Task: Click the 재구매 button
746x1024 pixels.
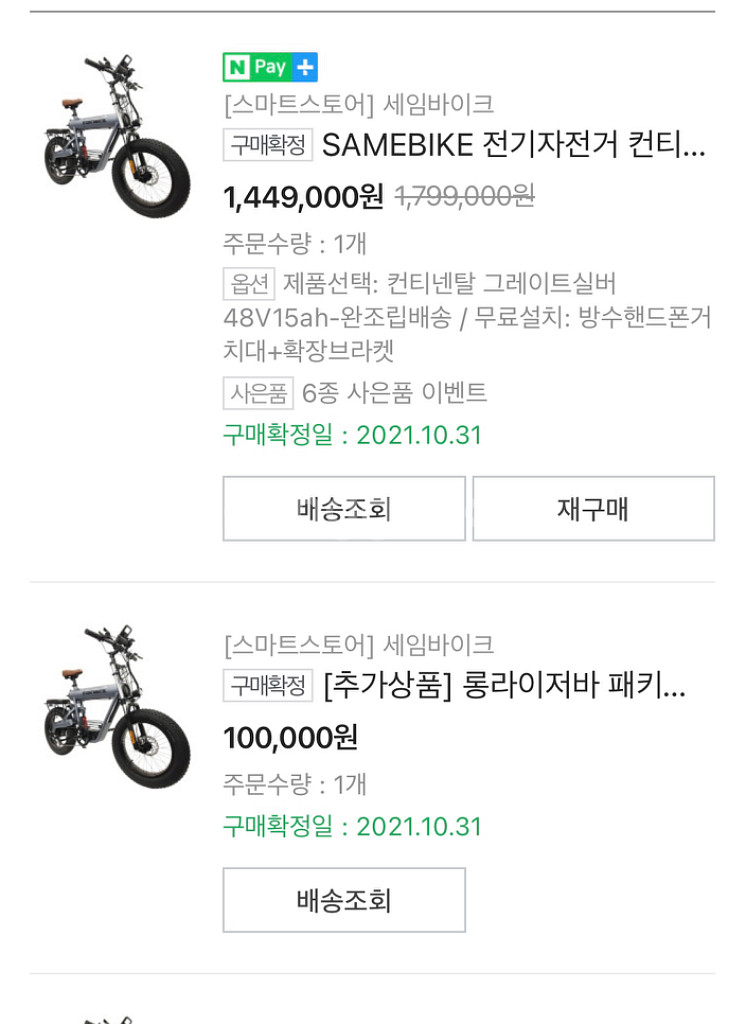Action: point(593,509)
